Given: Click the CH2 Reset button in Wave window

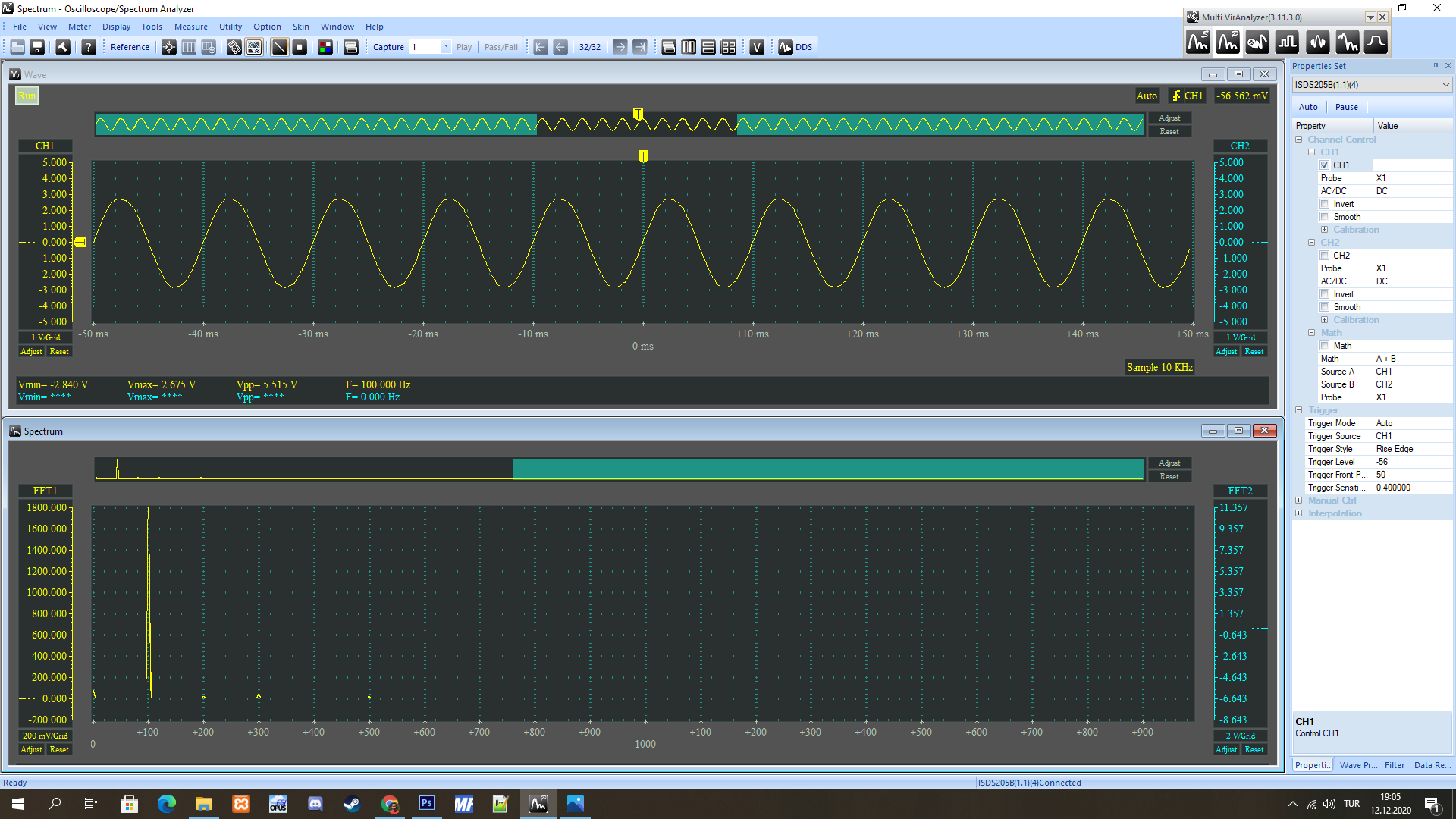Looking at the screenshot, I should pos(1254,351).
